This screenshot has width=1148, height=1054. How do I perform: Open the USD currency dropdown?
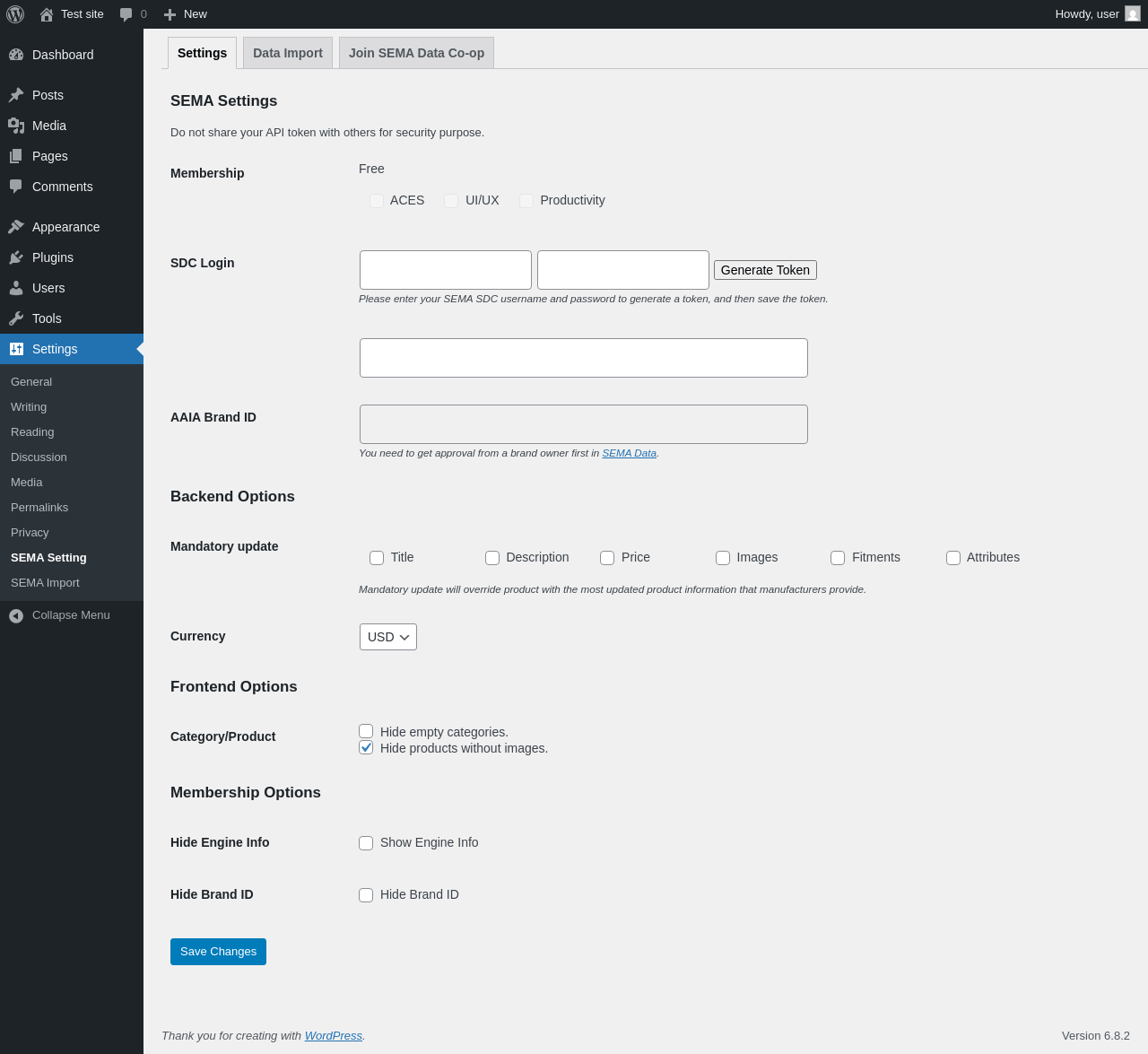388,637
